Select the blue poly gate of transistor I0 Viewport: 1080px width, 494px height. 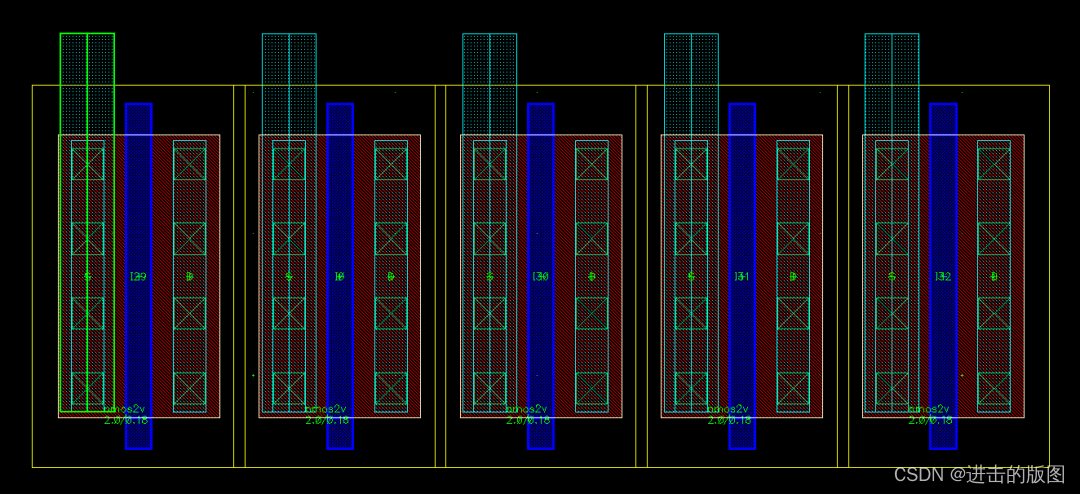point(340,276)
